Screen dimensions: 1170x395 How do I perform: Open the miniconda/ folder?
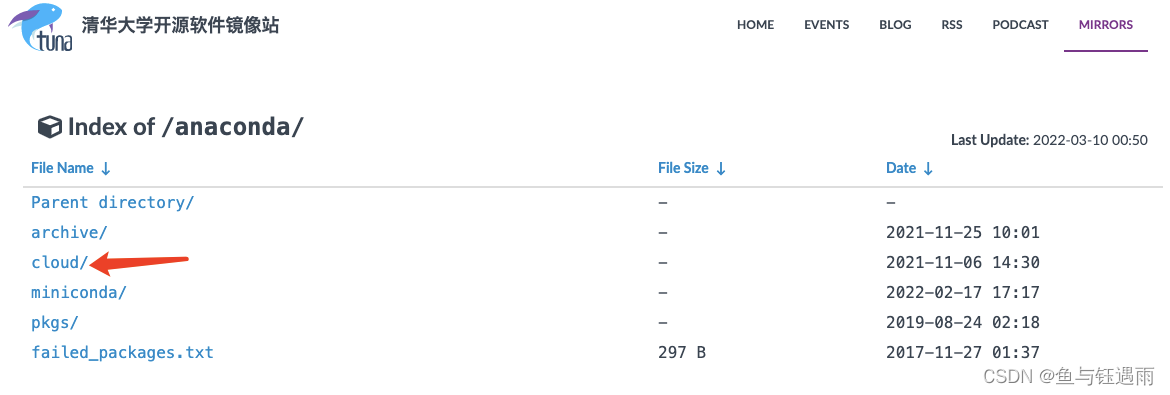[78, 292]
